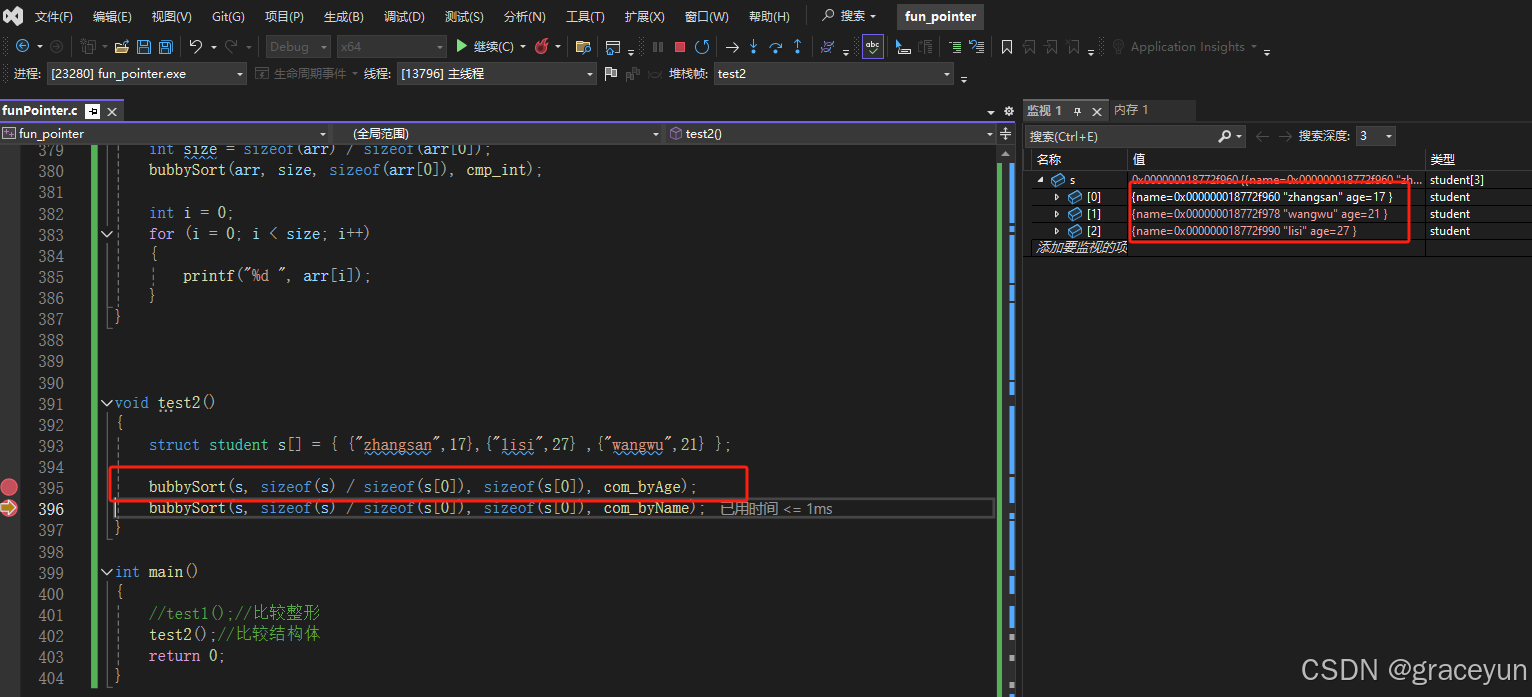The height and width of the screenshot is (697, 1532).
Task: Click the yellow current-statement arrow at line 396
Action: coord(9,508)
